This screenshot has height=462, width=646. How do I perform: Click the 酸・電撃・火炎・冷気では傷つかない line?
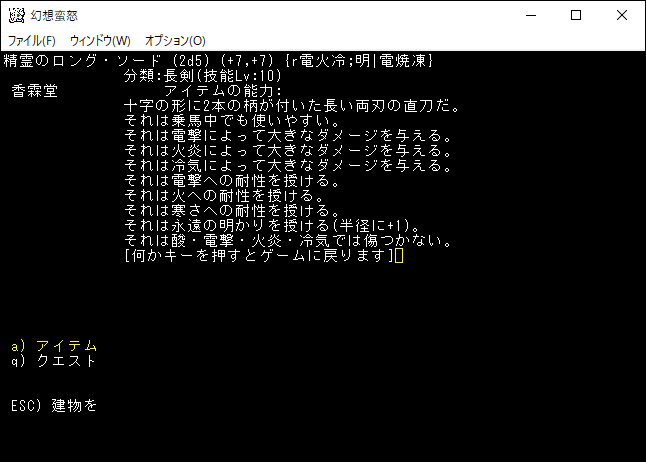[288, 241]
